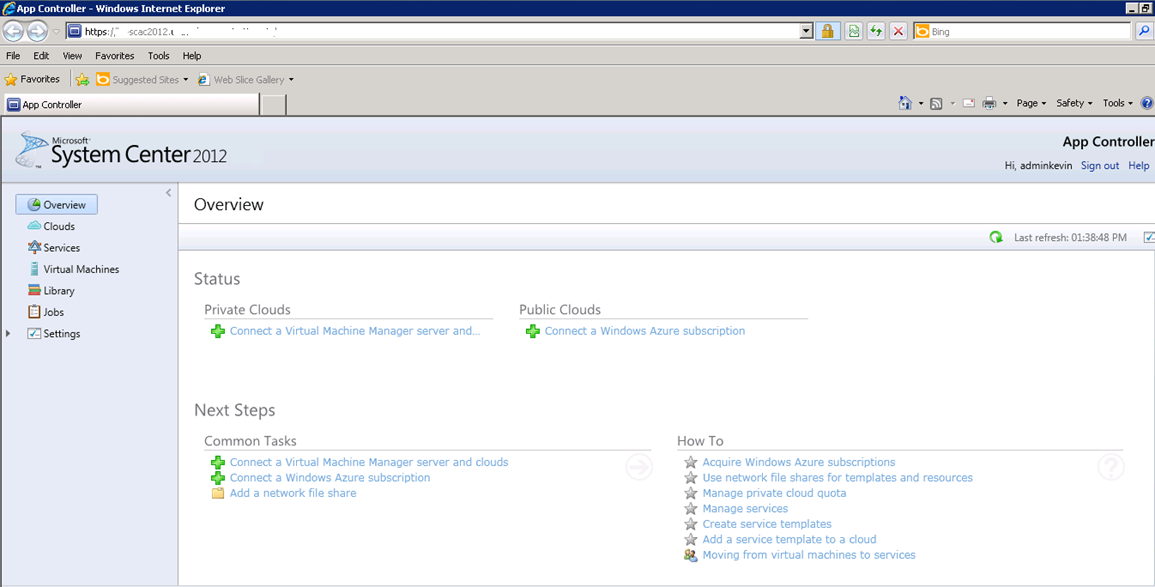This screenshot has height=587, width=1155.
Task: Click the plus icon for Connect VMM server and clouds
Action: [x=218, y=463]
